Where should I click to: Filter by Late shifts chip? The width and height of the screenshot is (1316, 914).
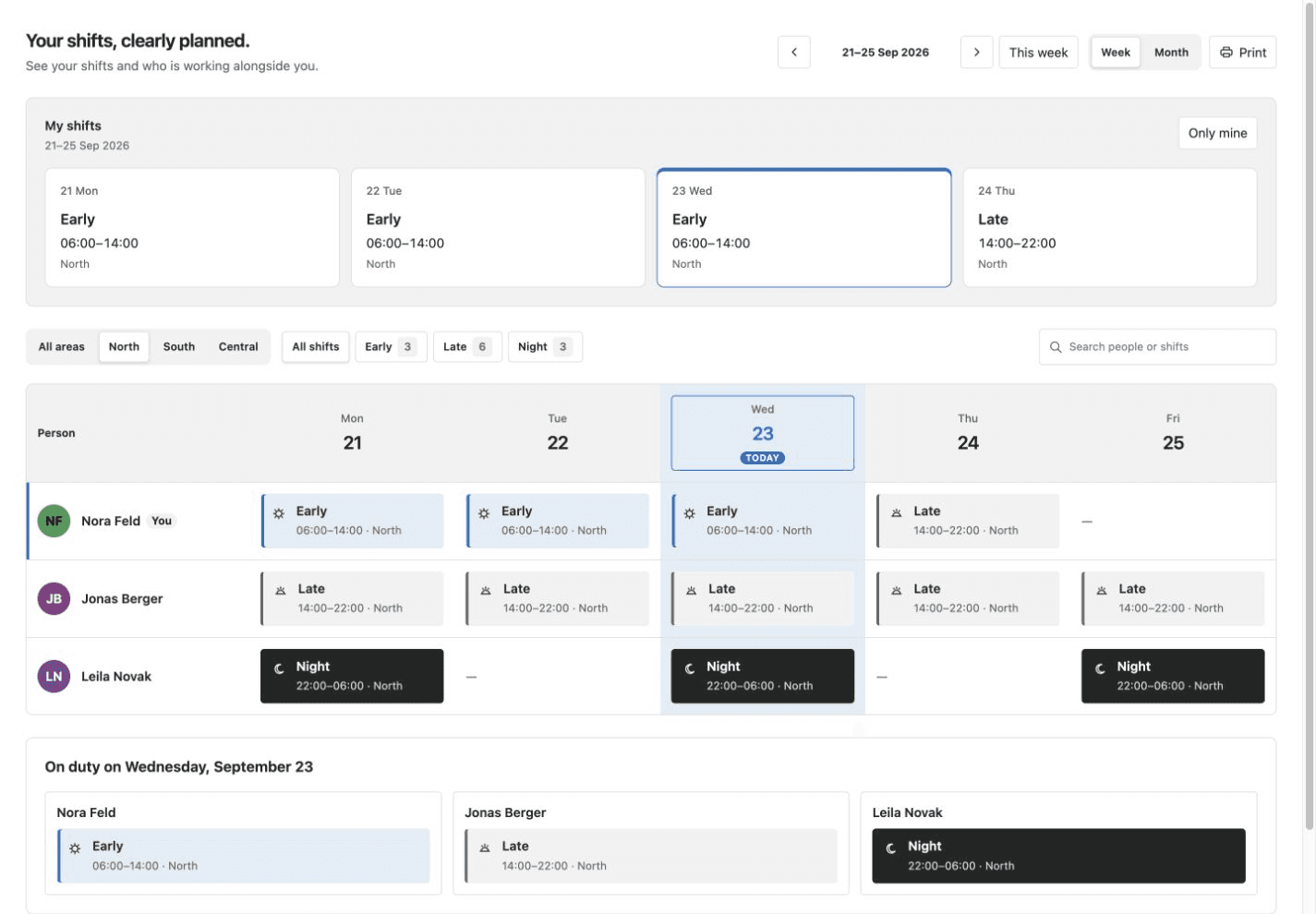pos(467,347)
